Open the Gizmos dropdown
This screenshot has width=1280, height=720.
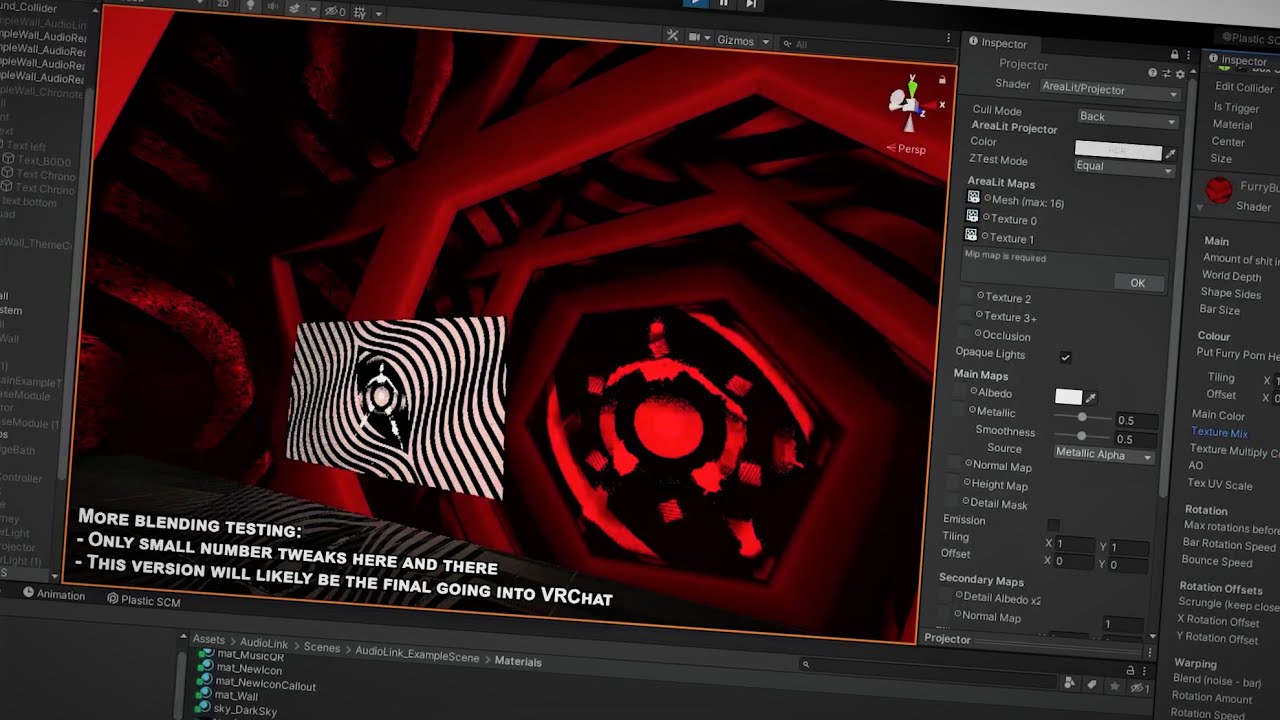click(x=743, y=41)
